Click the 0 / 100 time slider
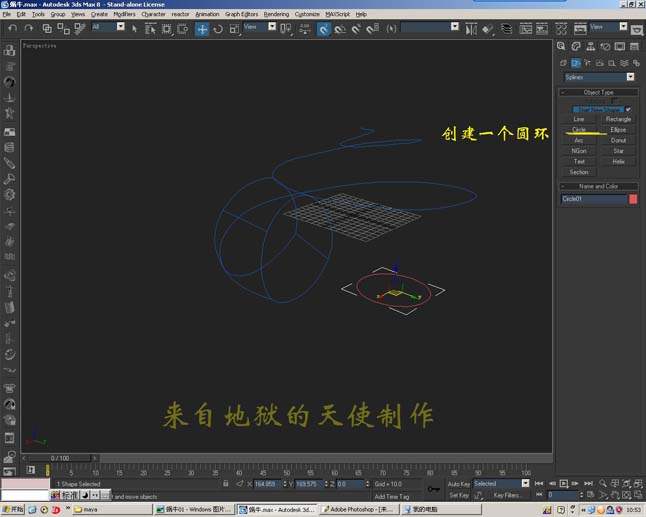This screenshot has height=517, width=646. click(60, 458)
